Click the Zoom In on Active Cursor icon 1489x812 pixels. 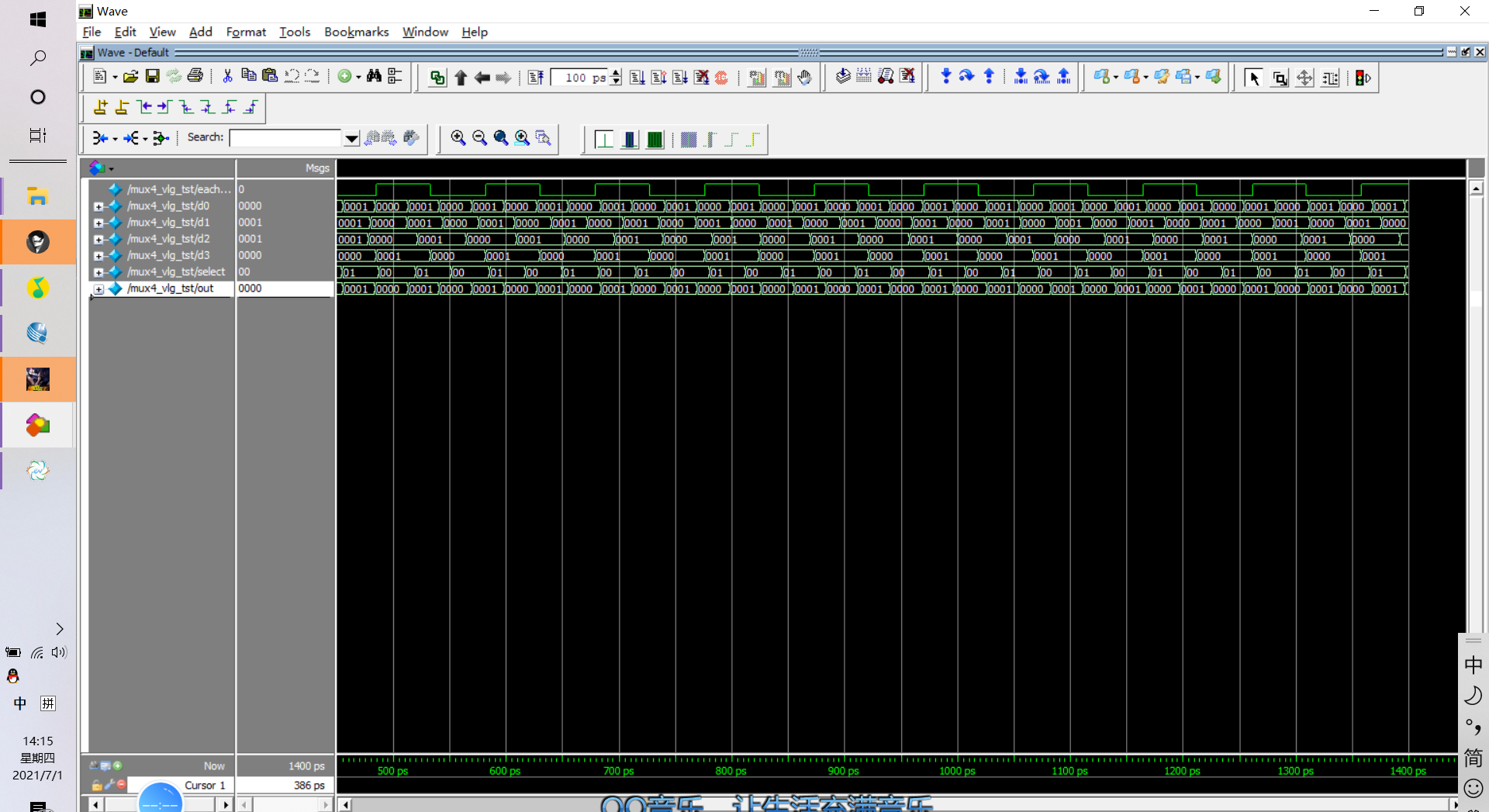click(x=523, y=138)
